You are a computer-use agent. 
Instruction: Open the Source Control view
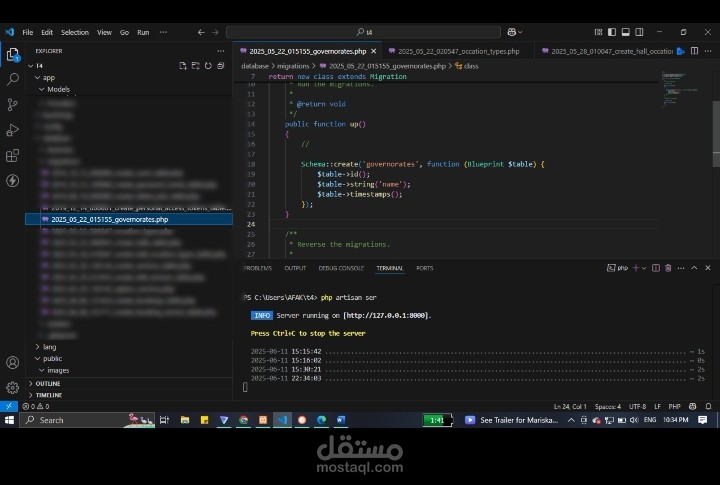click(x=12, y=105)
